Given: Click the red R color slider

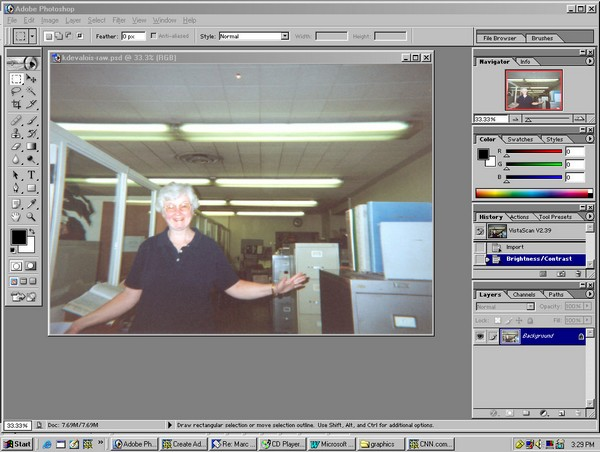Looking at the screenshot, I should (x=534, y=151).
